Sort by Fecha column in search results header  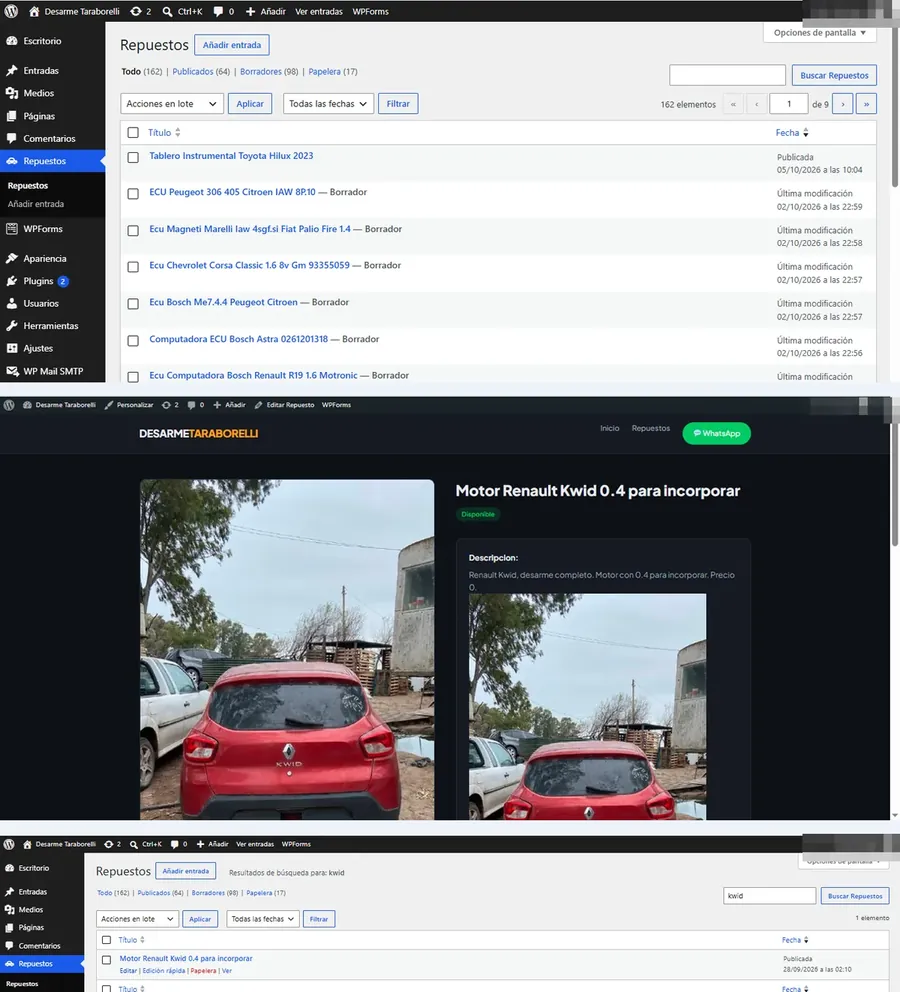[x=795, y=940]
